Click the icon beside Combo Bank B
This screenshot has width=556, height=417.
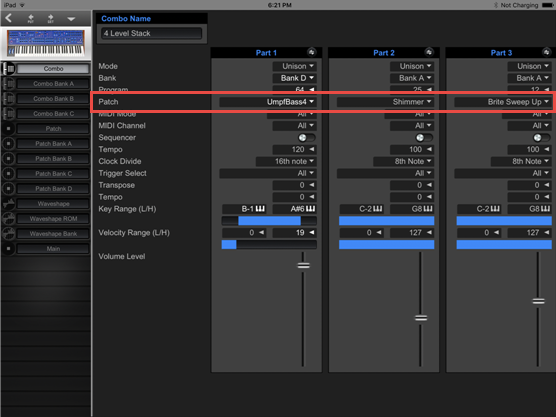(x=9, y=99)
